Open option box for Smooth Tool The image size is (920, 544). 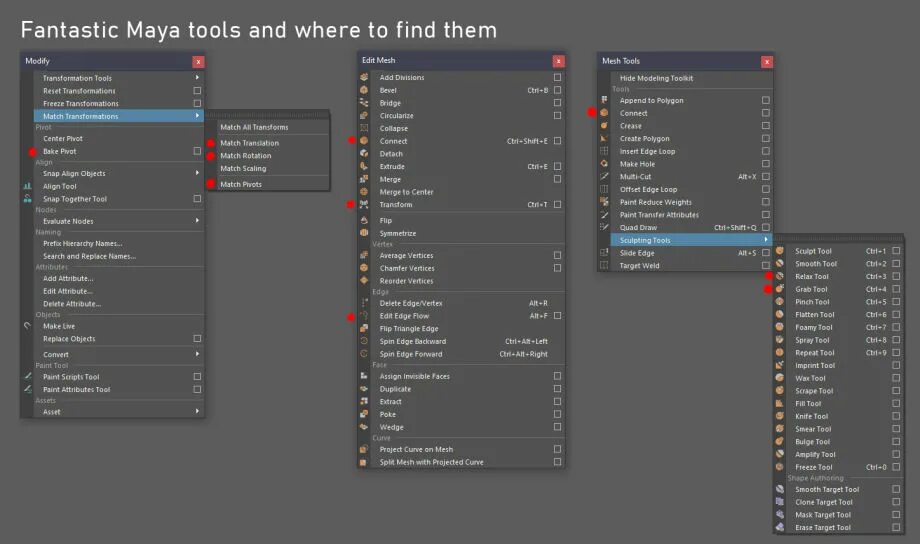(896, 263)
